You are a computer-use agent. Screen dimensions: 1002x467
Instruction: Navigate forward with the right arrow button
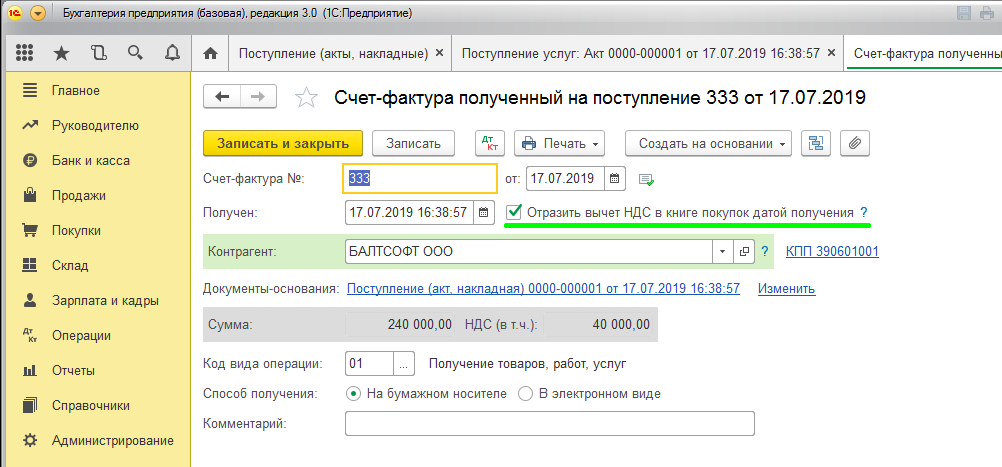tap(258, 97)
